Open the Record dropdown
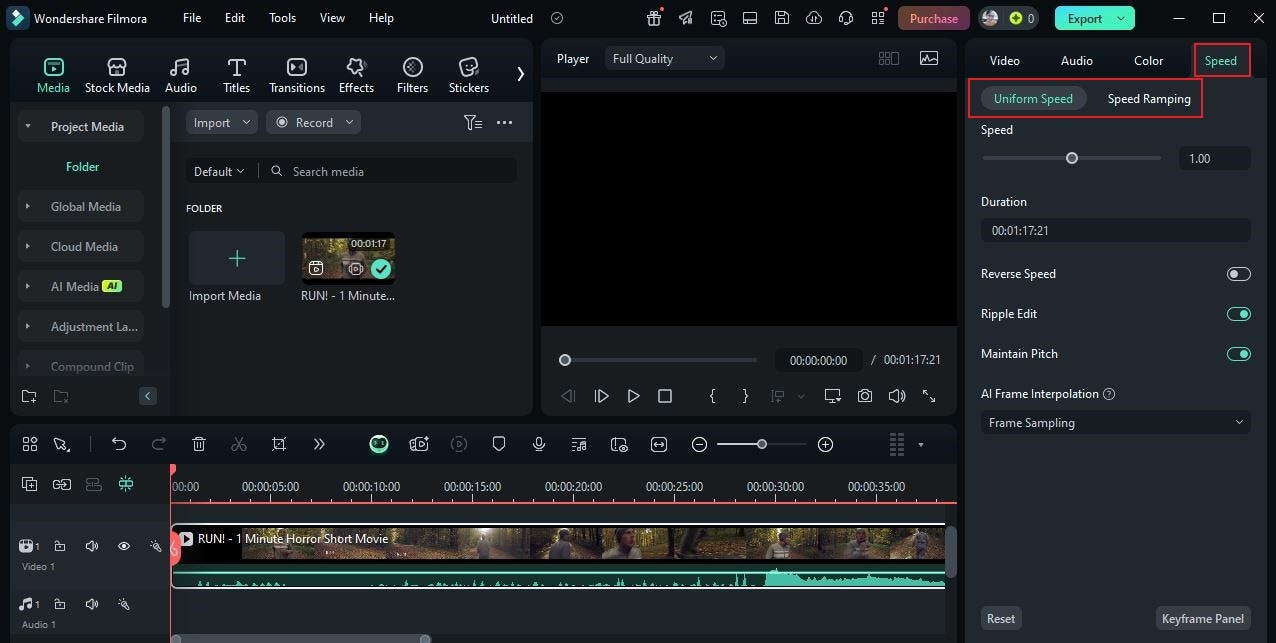Image resolution: width=1276 pixels, height=643 pixels. (314, 122)
